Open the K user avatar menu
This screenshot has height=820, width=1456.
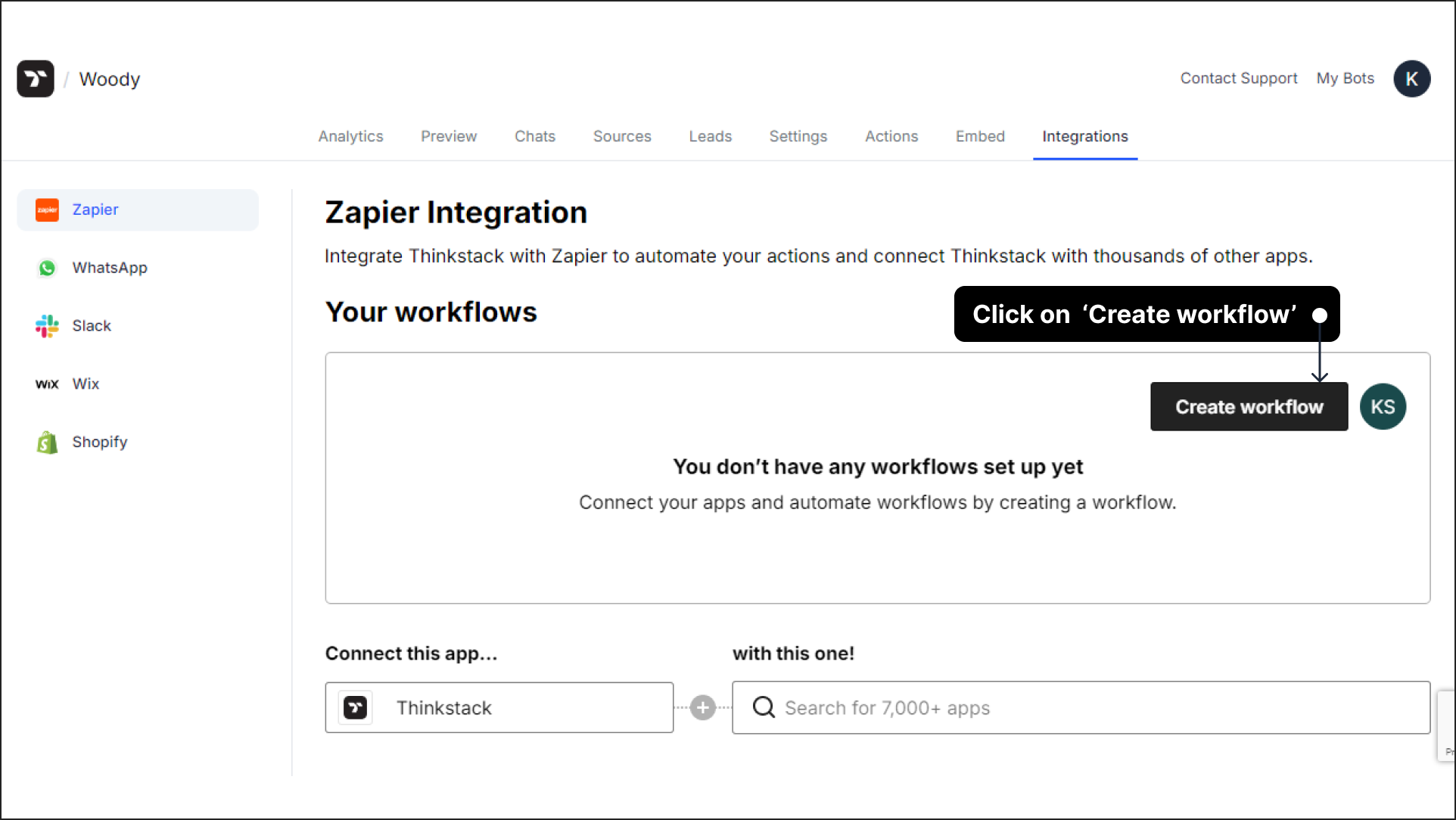1411,79
